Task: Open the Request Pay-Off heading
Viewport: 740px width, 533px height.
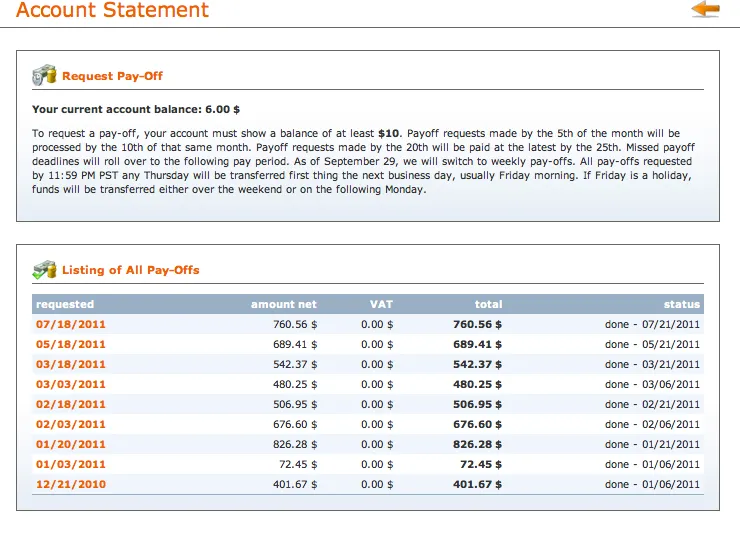Action: [112, 76]
